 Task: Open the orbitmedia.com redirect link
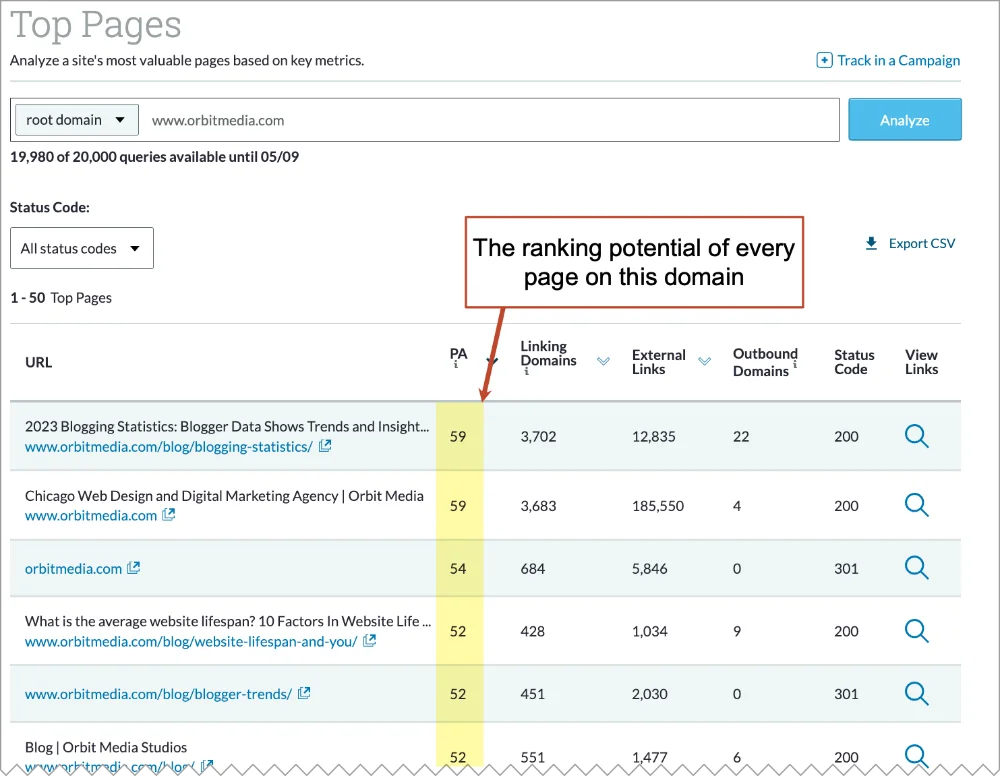point(73,569)
